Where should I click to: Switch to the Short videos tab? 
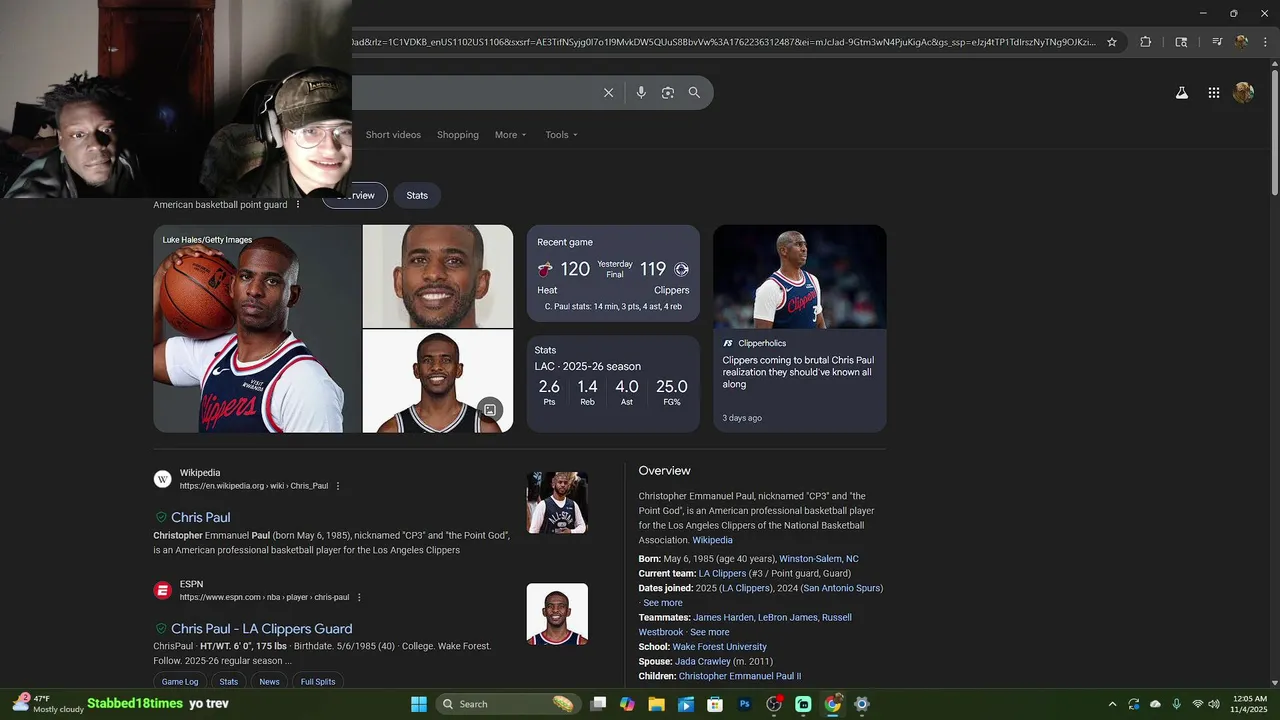(393, 135)
